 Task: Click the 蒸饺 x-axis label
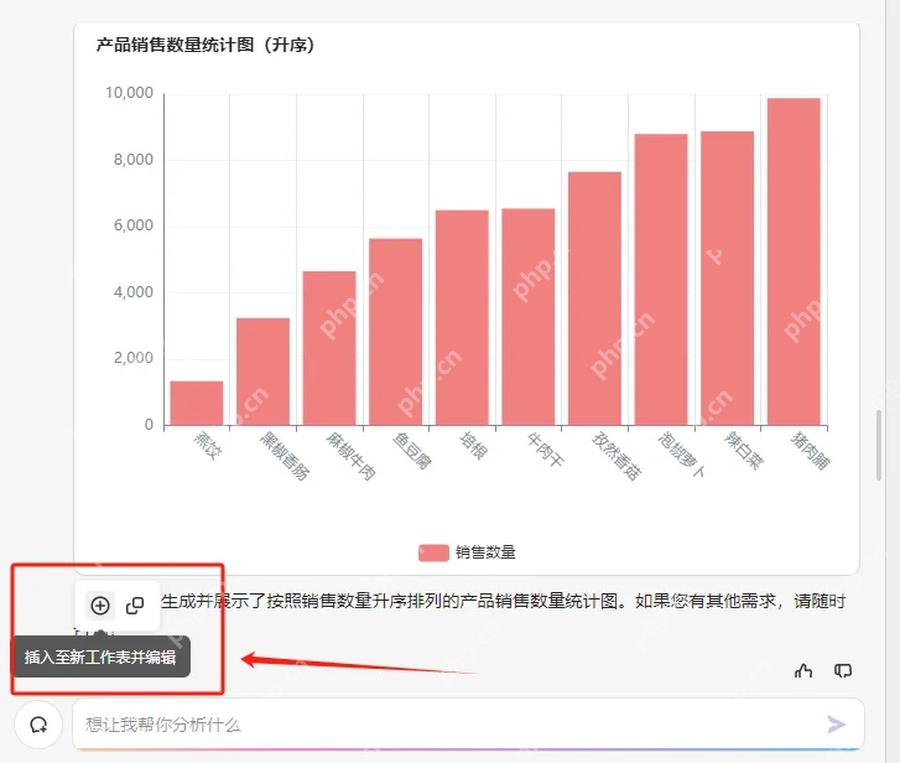tap(208, 446)
